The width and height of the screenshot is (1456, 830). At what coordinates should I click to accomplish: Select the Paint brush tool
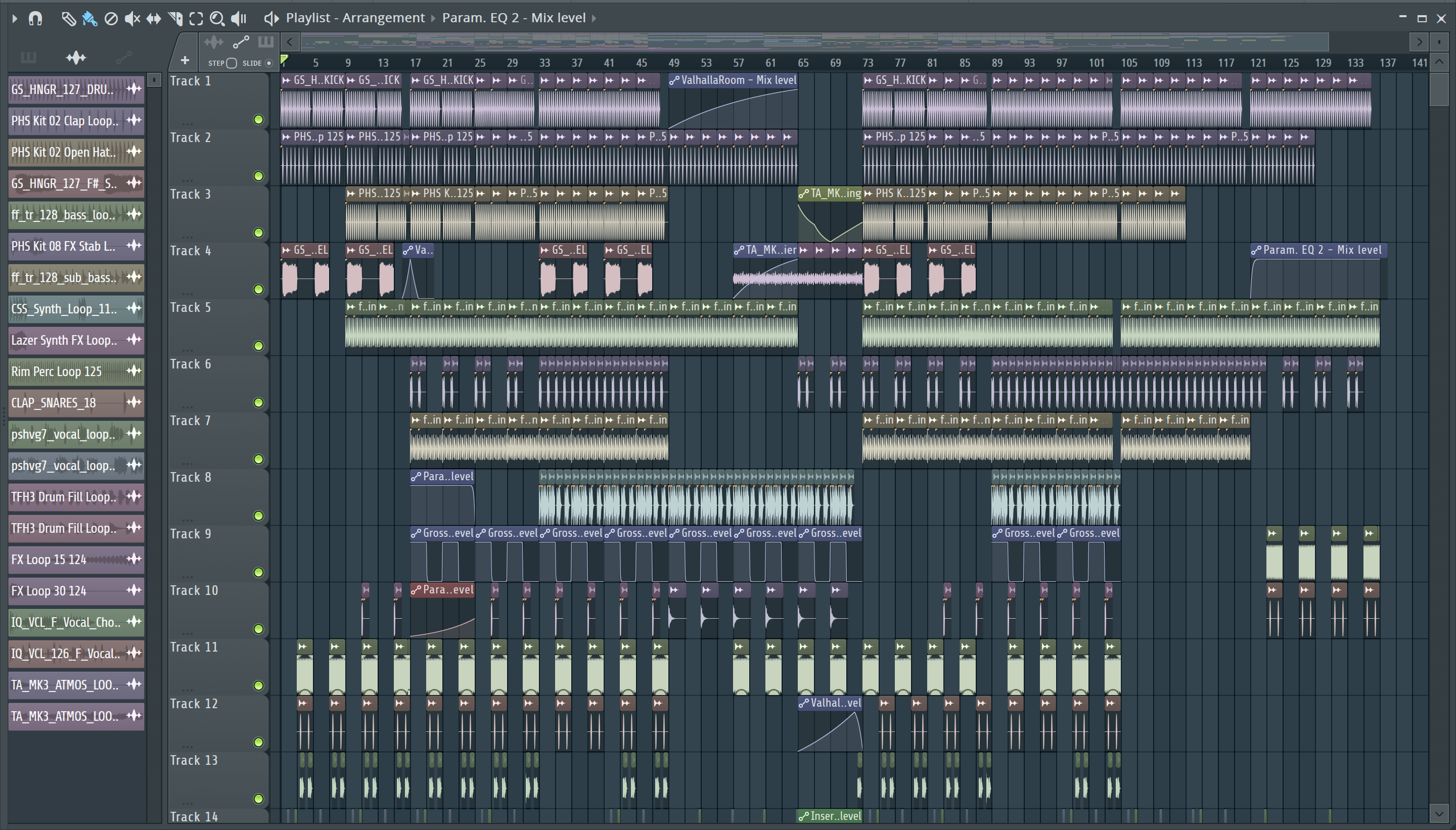(x=89, y=19)
